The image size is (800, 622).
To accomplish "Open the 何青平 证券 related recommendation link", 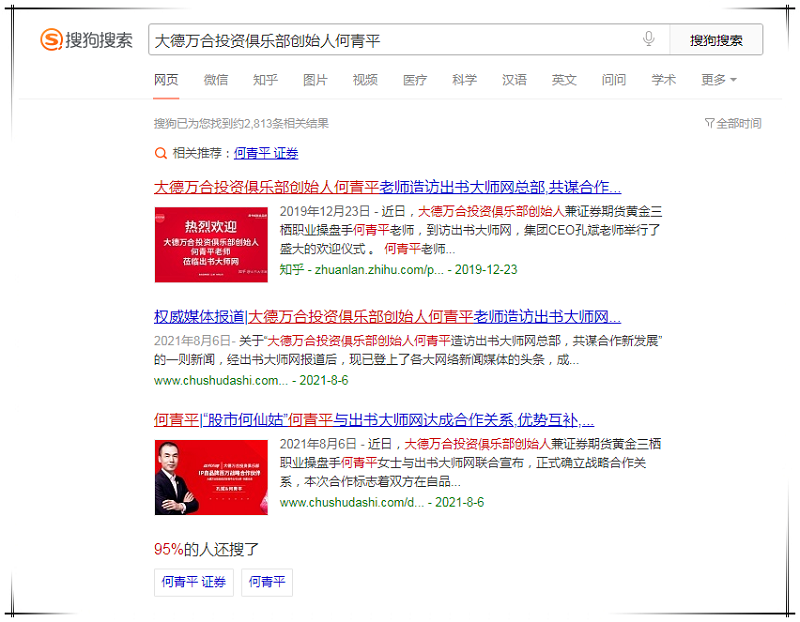I will pos(265,153).
